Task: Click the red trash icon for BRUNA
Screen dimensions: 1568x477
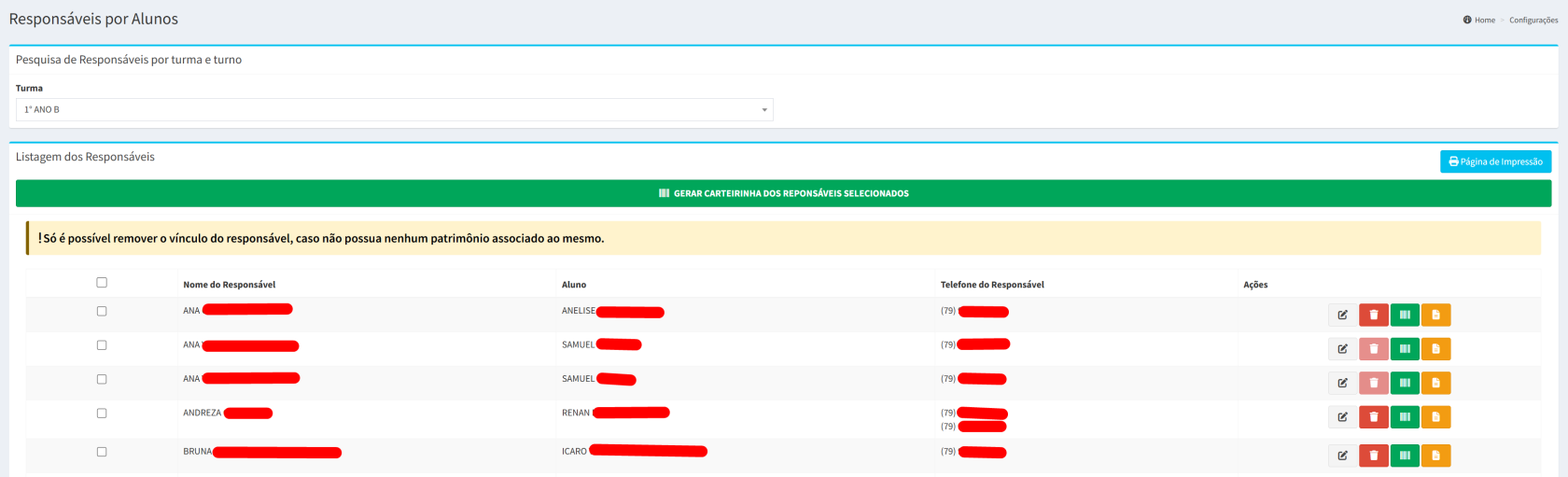Action: click(1373, 456)
